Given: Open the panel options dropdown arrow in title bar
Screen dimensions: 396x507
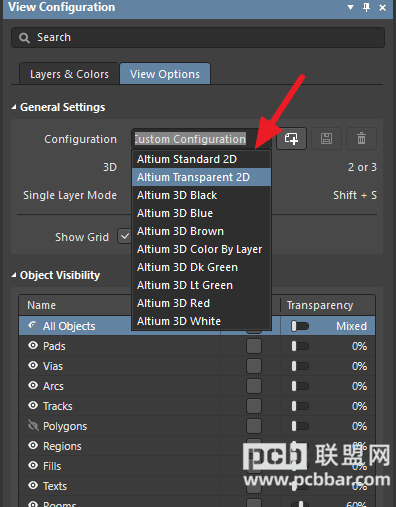Looking at the screenshot, I should 350,7.
